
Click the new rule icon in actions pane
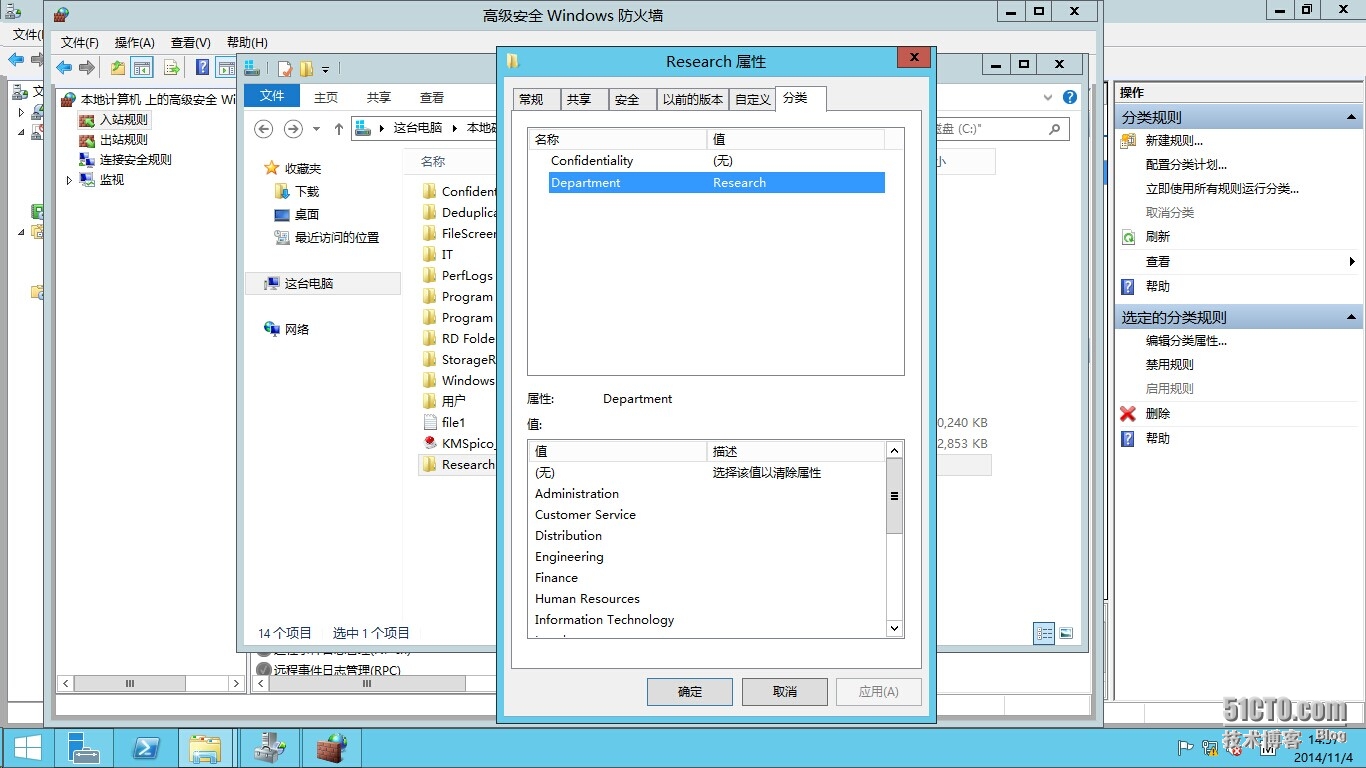[x=1128, y=141]
